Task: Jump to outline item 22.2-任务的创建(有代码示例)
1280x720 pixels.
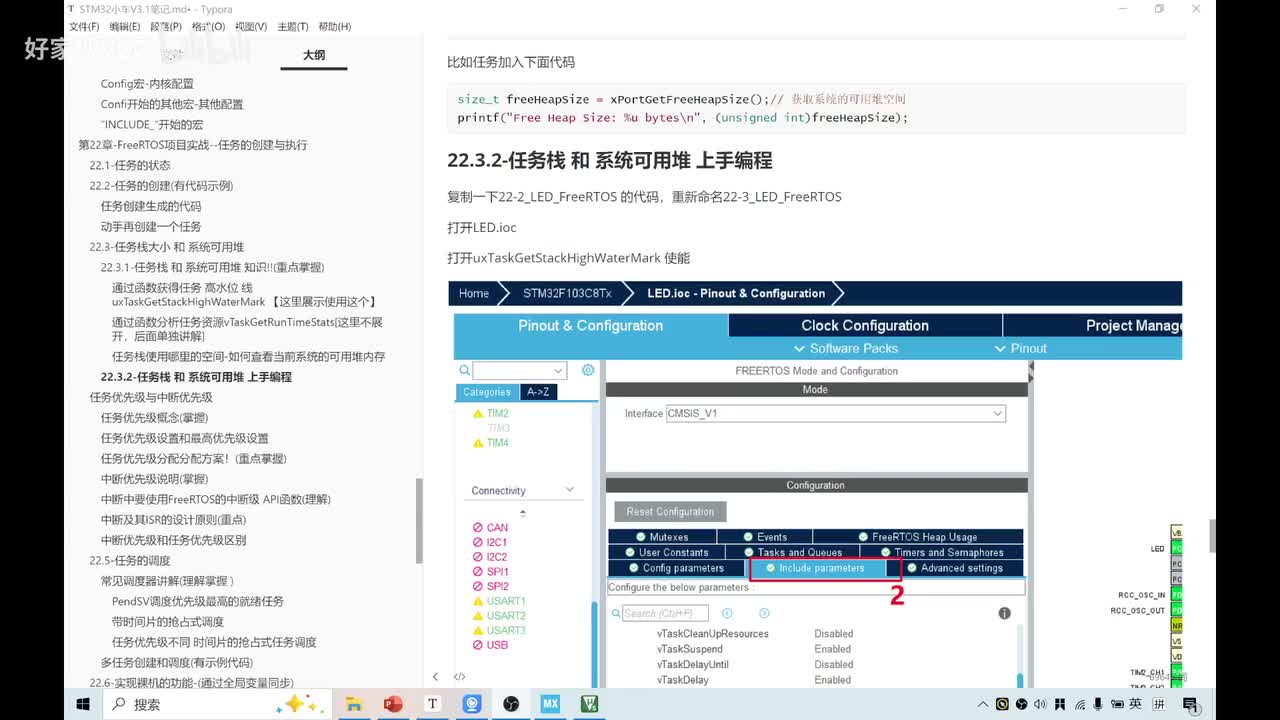Action: pyautogui.click(x=161, y=186)
